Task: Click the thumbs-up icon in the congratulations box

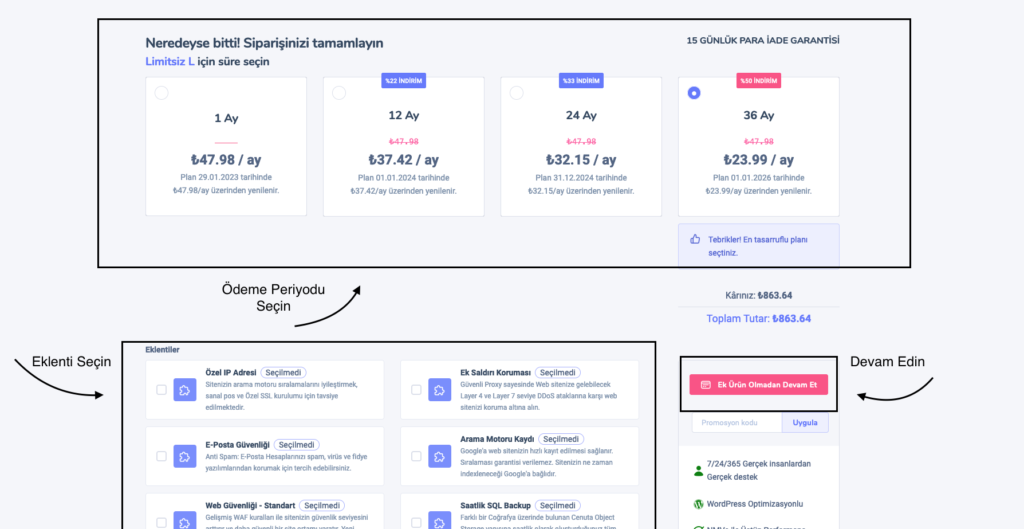Action: point(695,240)
